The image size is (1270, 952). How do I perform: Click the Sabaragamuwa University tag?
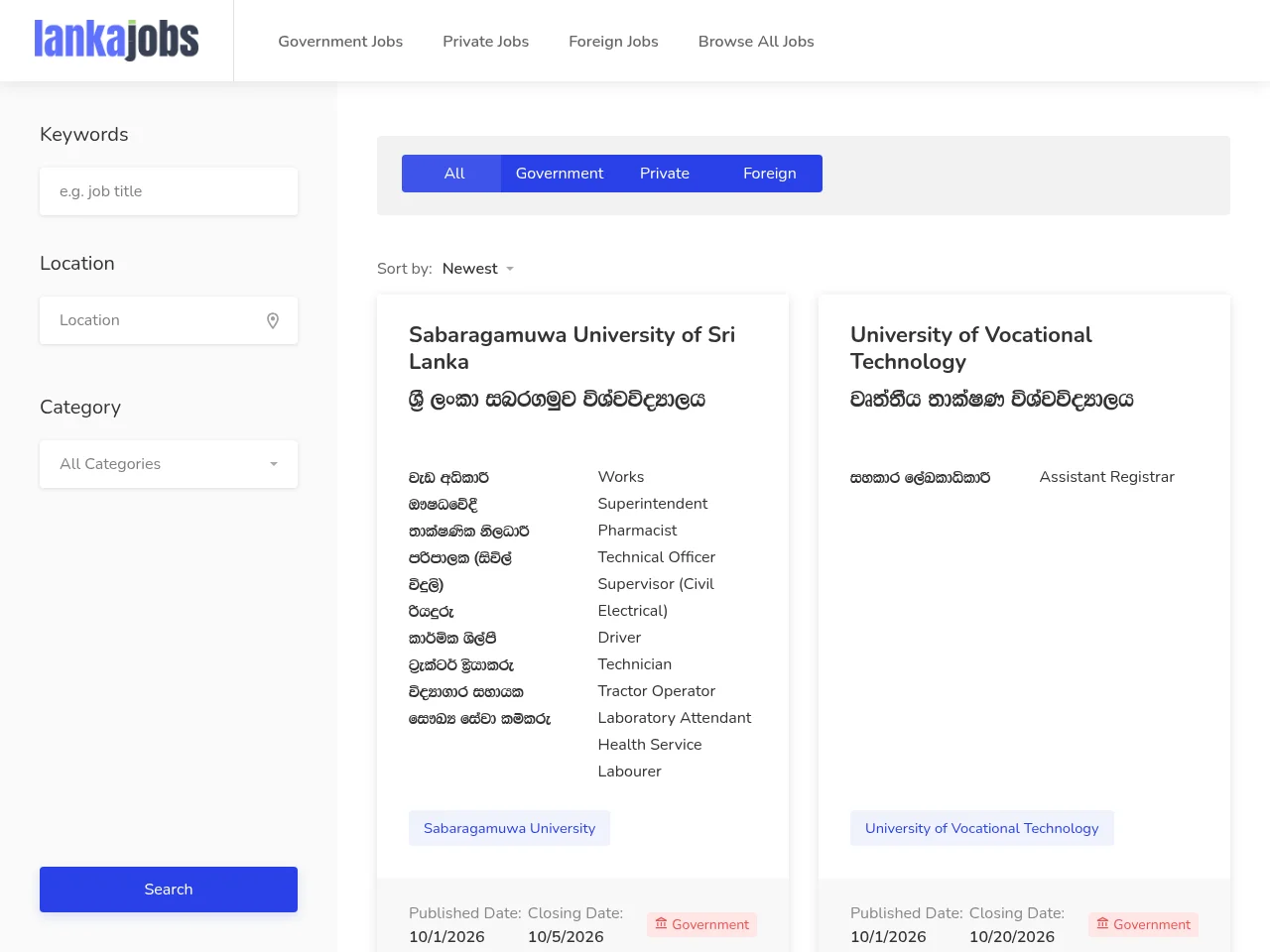click(x=509, y=828)
